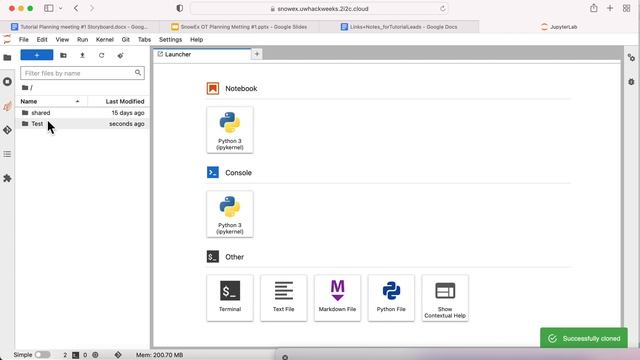Open the File menu
The width and height of the screenshot is (640, 360).
[24, 40]
